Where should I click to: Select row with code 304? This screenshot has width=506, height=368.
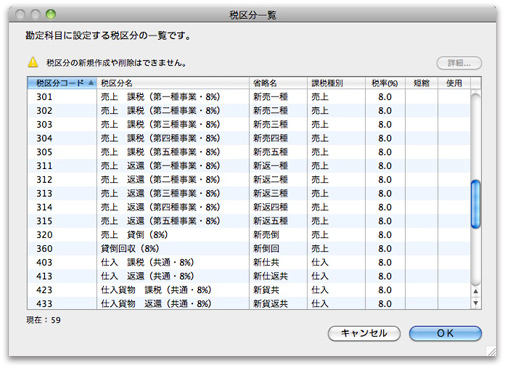tap(249, 138)
